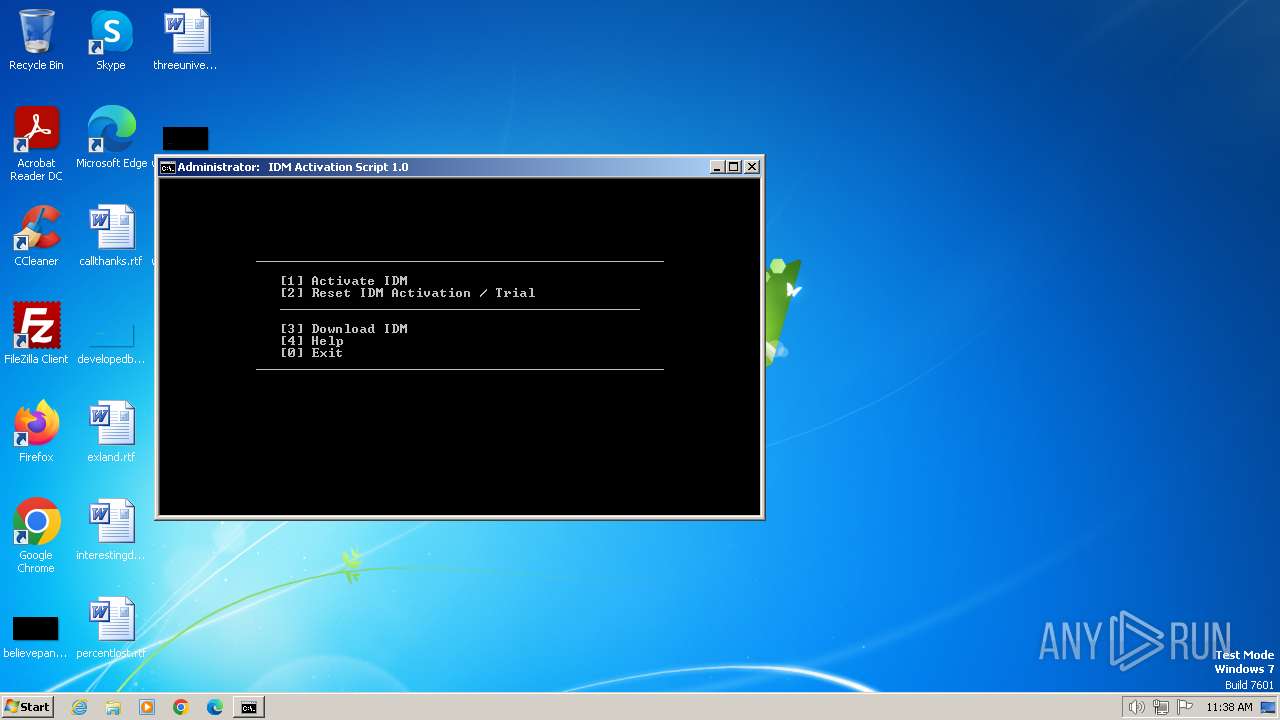Open the console window system menu icon
The height and width of the screenshot is (720, 1280).
click(168, 167)
